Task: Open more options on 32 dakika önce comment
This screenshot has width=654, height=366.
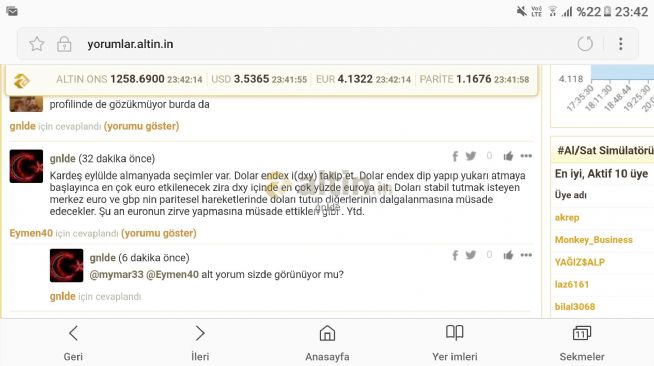Action: (x=526, y=156)
